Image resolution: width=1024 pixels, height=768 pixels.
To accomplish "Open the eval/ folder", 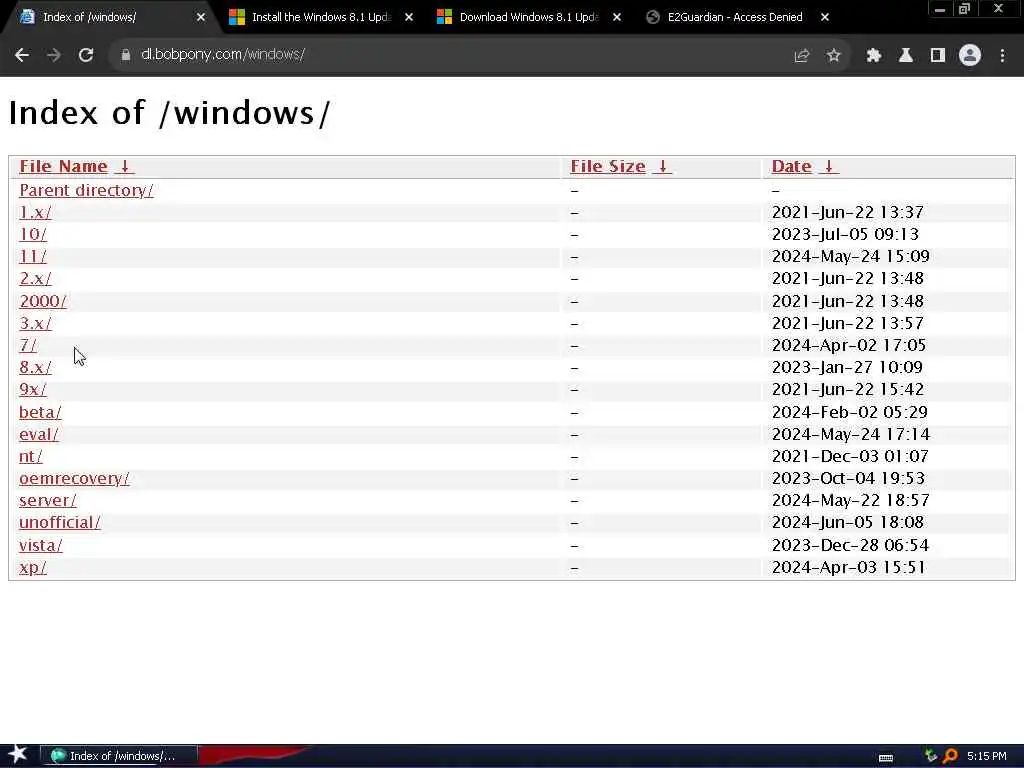I will (39, 434).
